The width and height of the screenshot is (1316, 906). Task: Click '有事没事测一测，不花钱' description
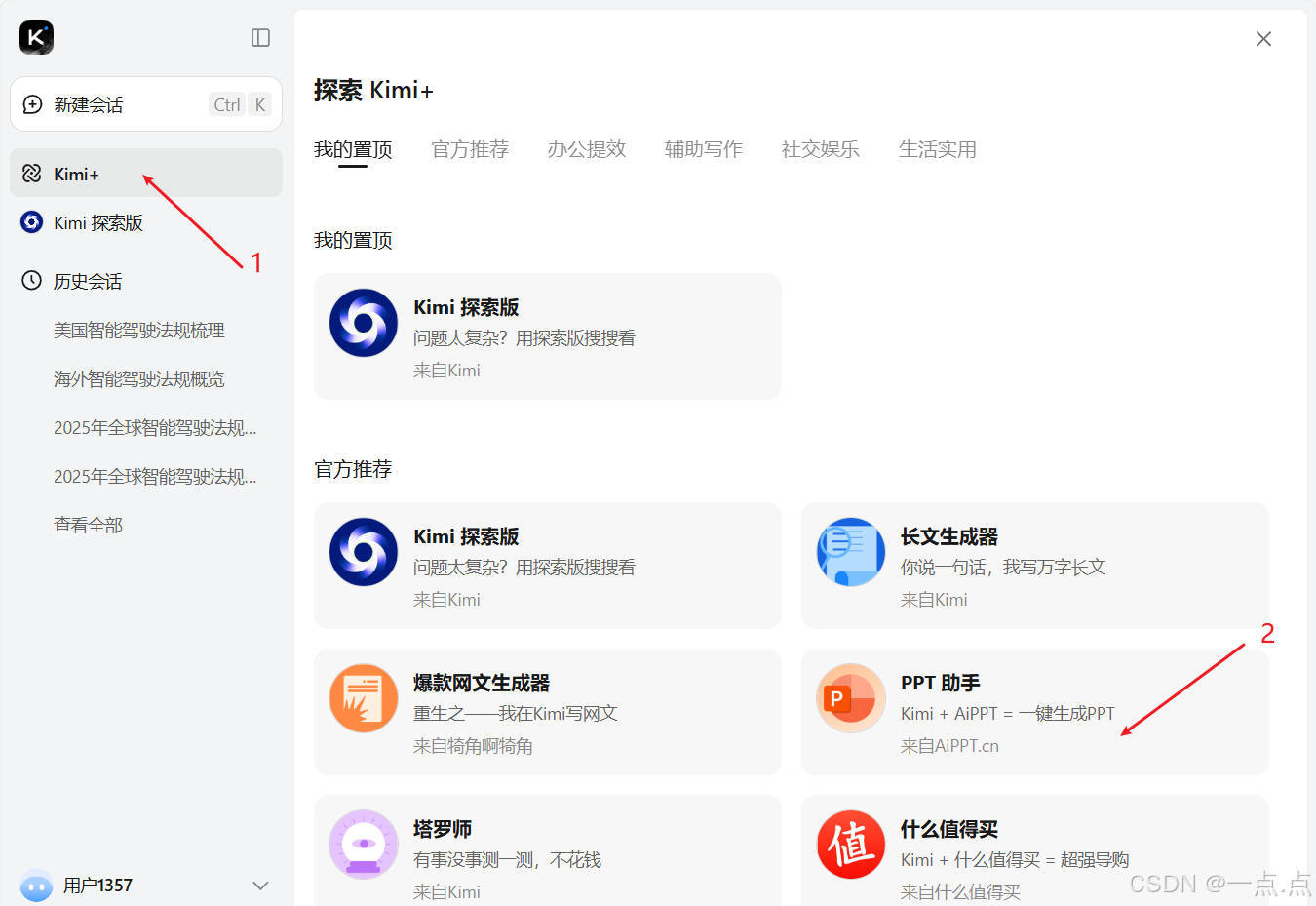click(x=507, y=859)
